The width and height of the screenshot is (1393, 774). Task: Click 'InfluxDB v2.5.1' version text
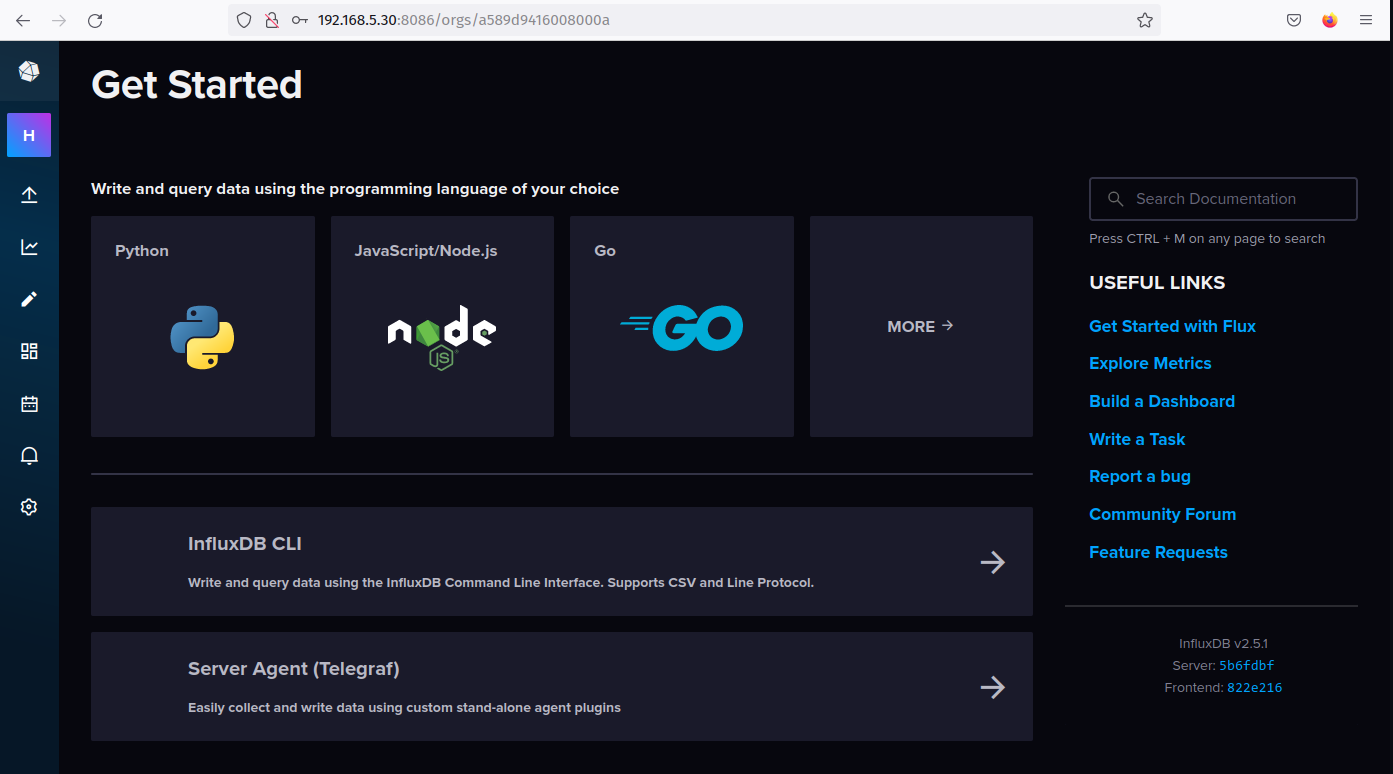tap(1223, 644)
